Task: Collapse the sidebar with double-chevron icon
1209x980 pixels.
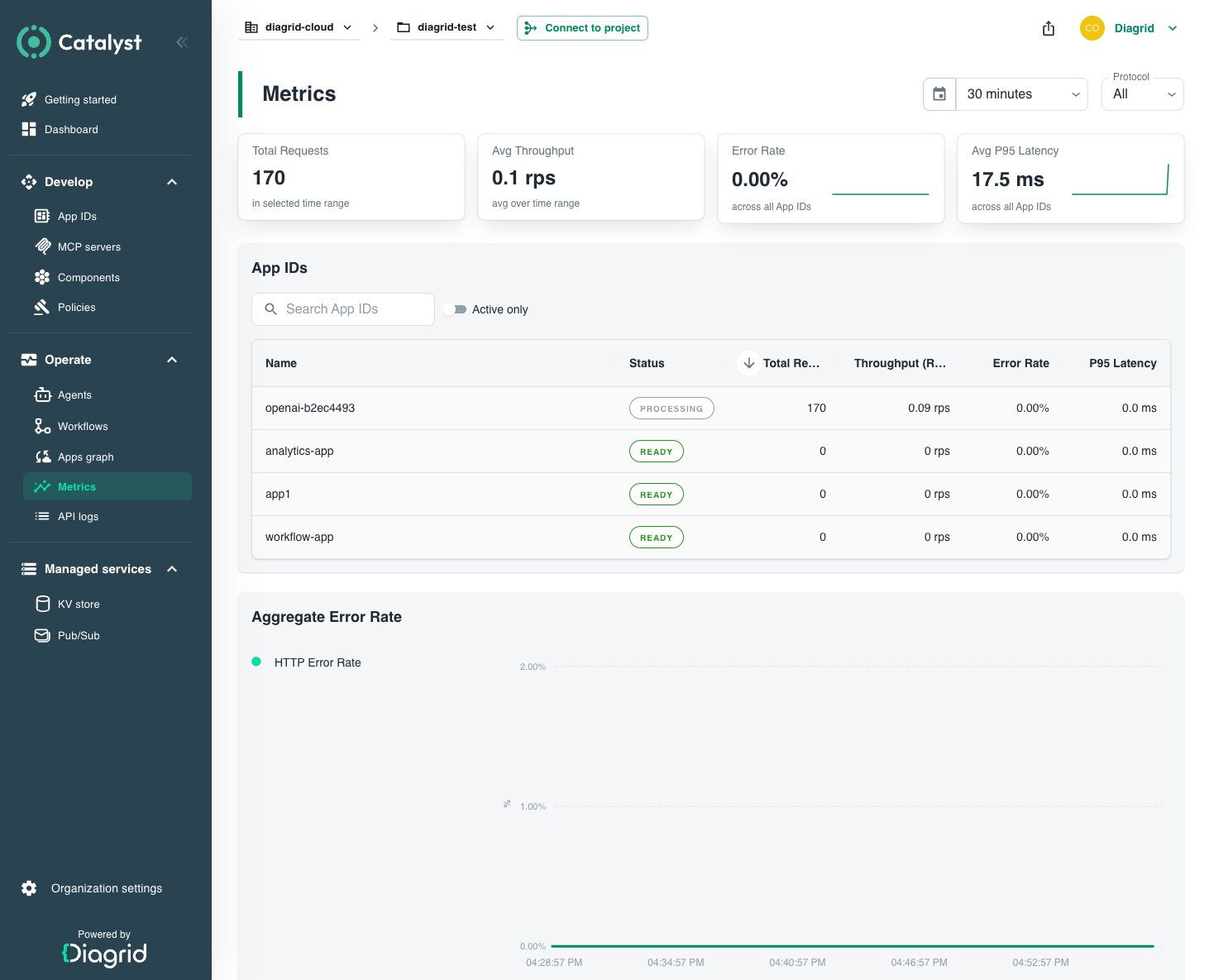Action: (182, 42)
